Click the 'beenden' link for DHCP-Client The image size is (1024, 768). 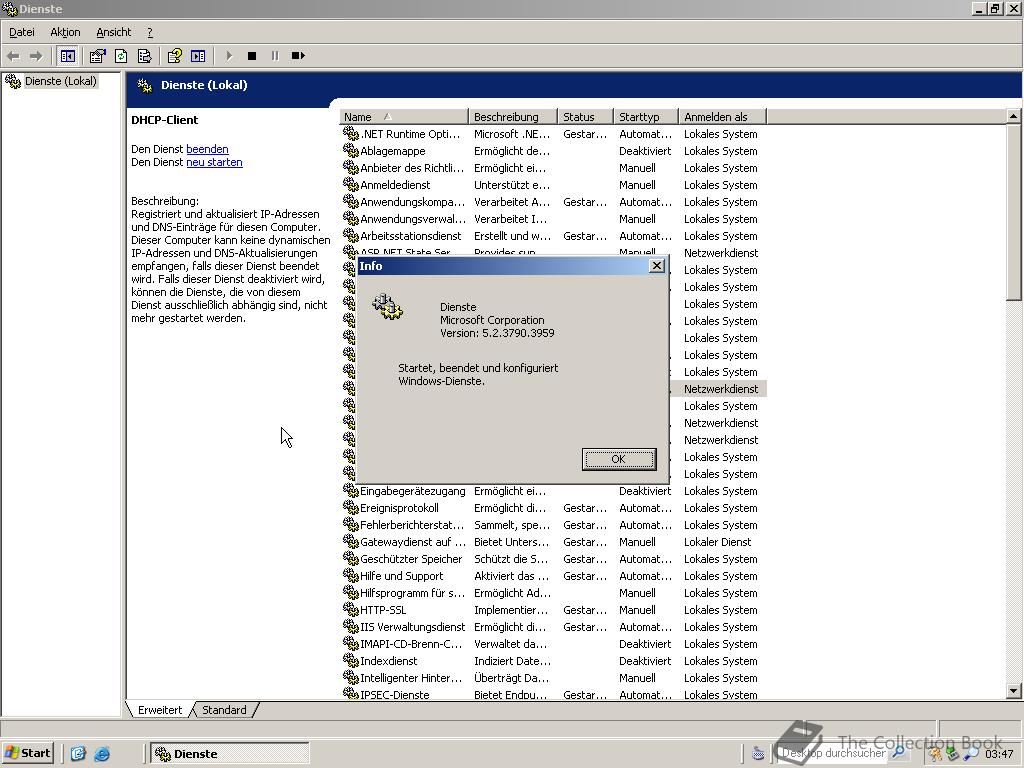point(207,149)
